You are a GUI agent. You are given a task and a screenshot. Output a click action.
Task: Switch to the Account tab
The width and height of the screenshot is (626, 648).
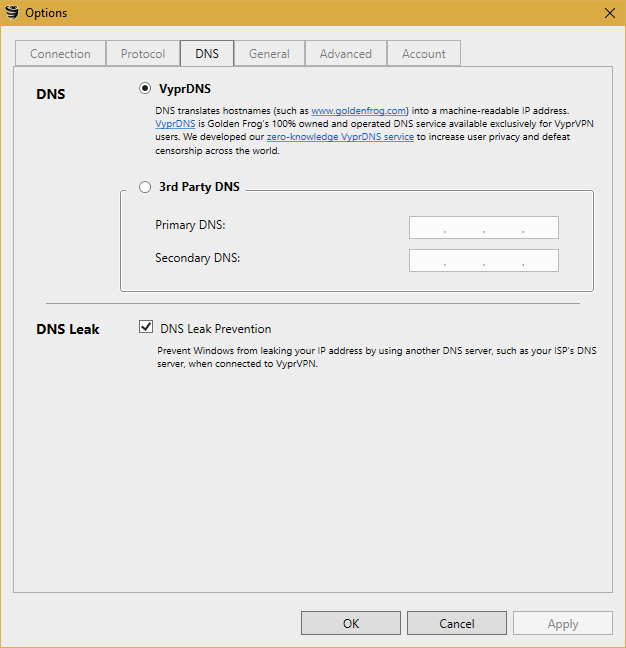(424, 53)
